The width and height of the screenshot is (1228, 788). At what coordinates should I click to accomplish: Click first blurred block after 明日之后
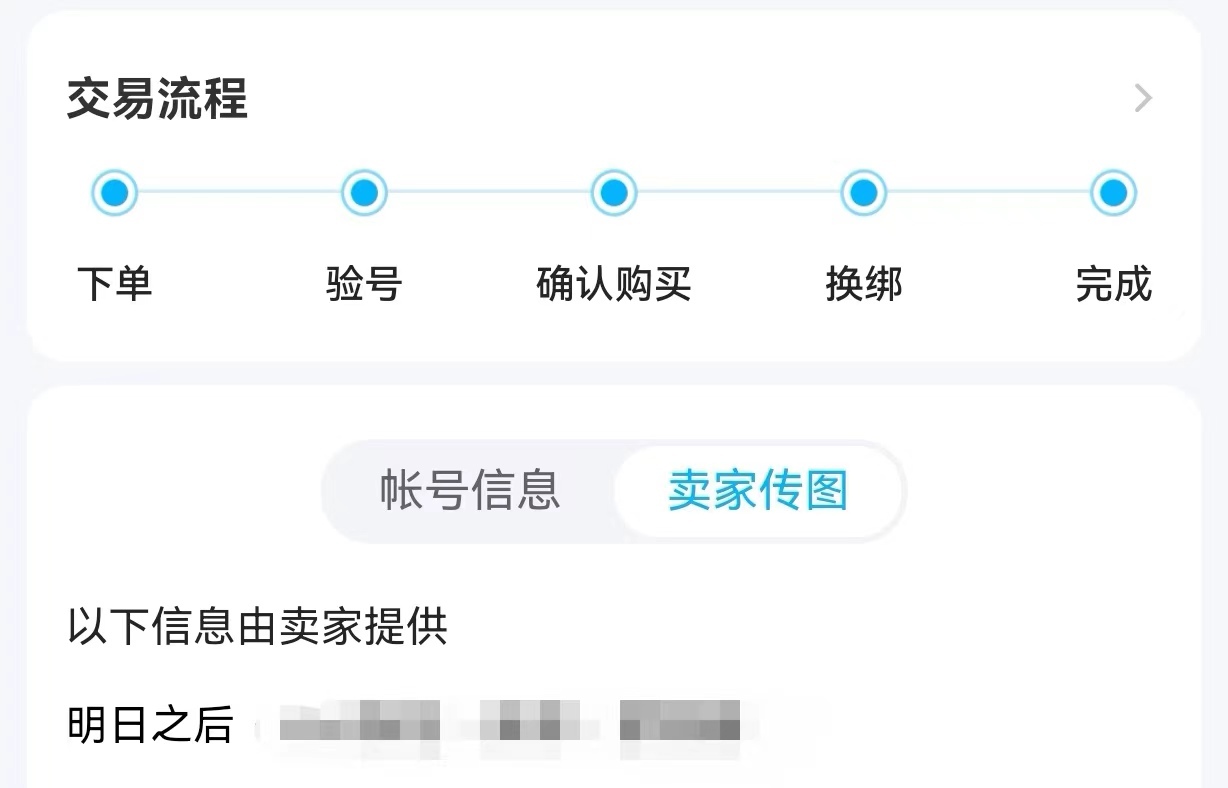[358, 722]
